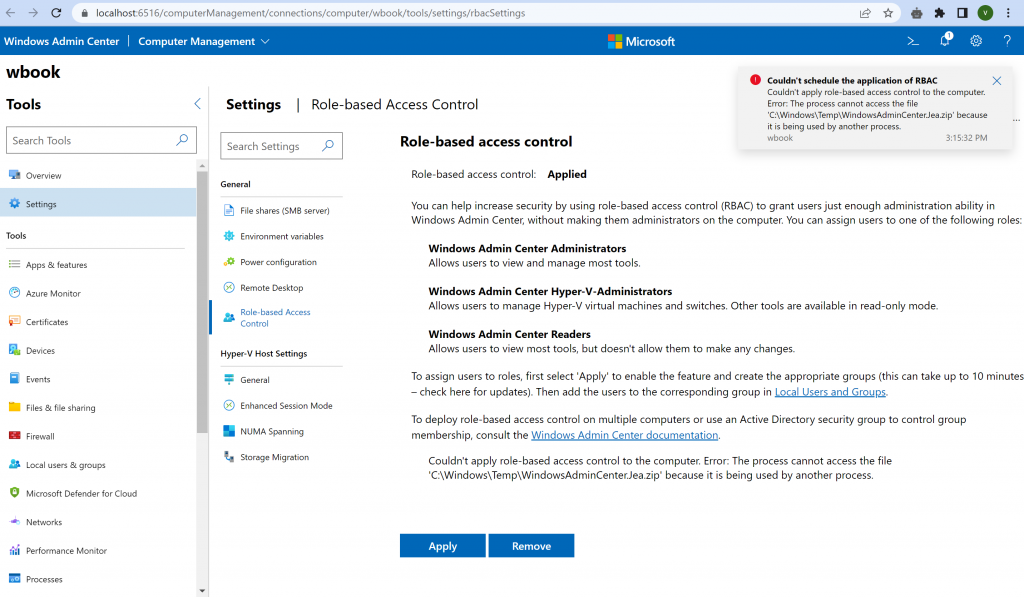The image size is (1024, 597).
Task: Open Files & file sharing tool
Action: click(98, 408)
